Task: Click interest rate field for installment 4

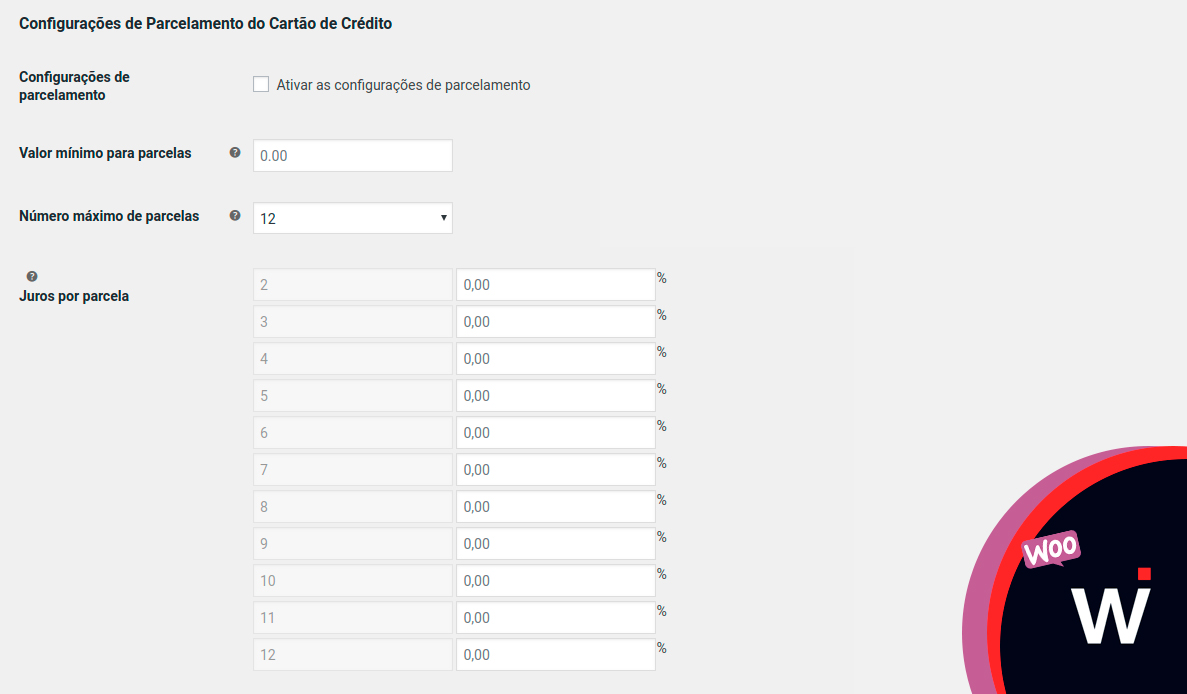Action: click(x=556, y=359)
